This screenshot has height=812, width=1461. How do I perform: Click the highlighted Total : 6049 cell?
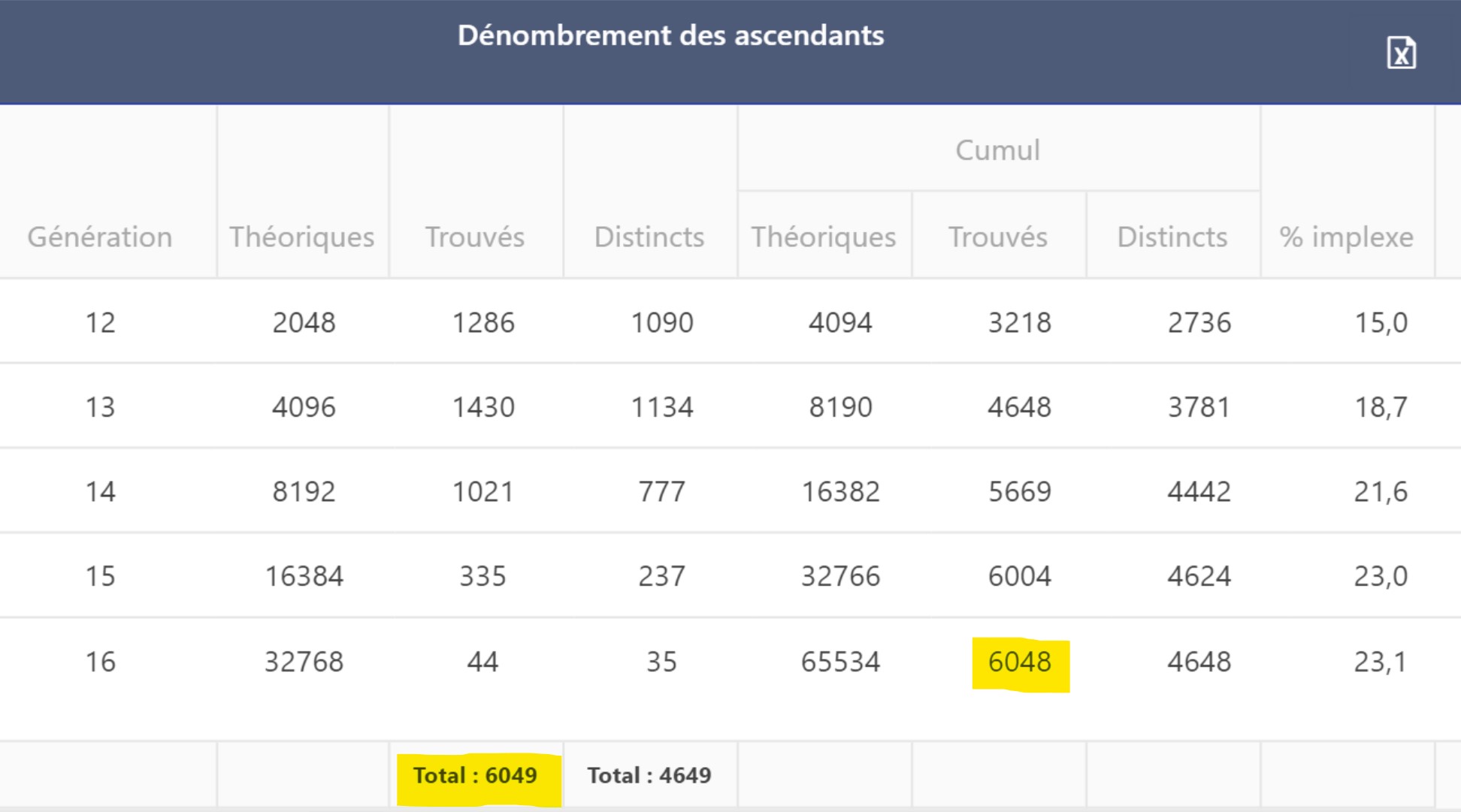pos(475,775)
